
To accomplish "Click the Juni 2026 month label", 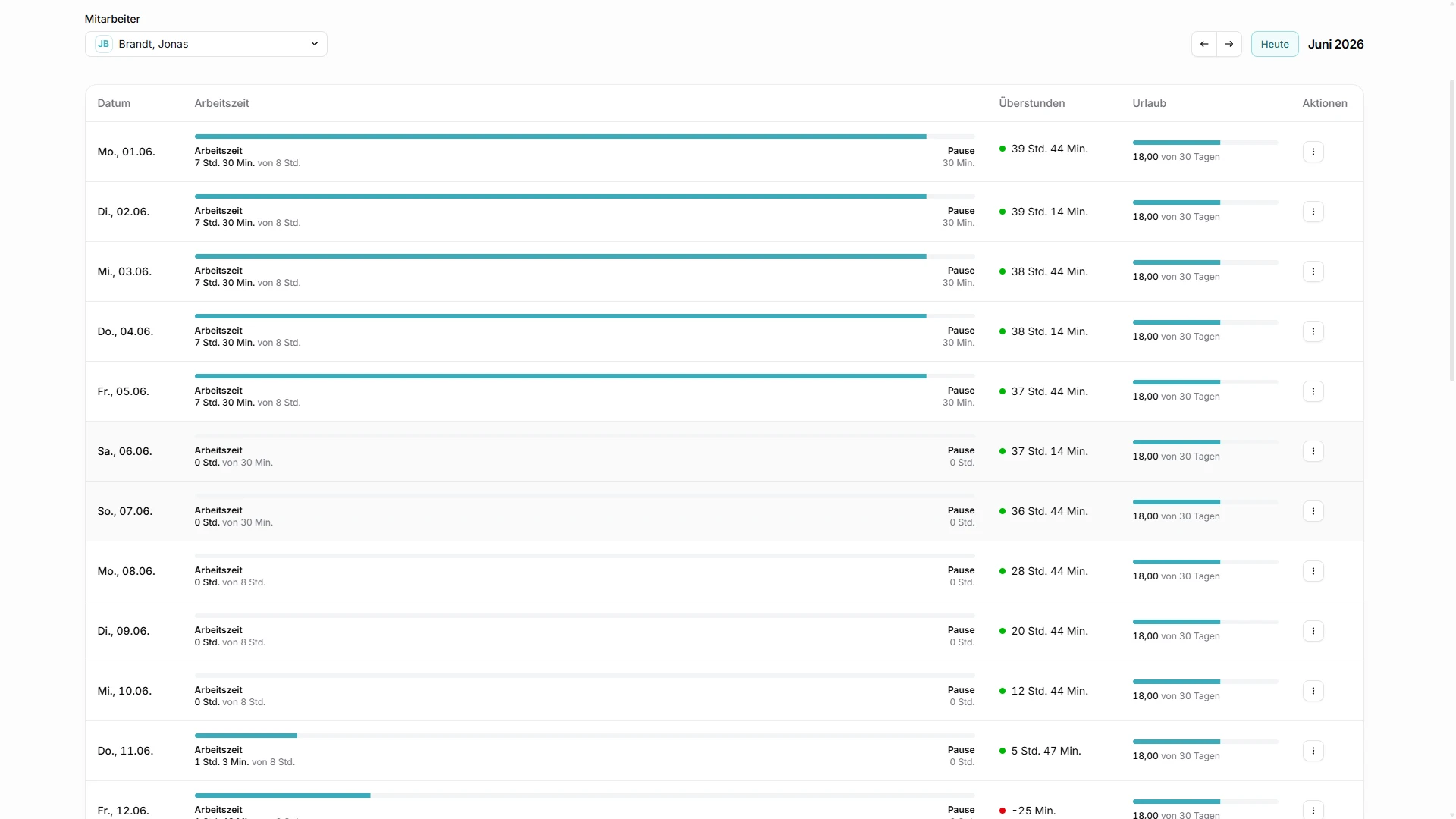I will point(1335,44).
